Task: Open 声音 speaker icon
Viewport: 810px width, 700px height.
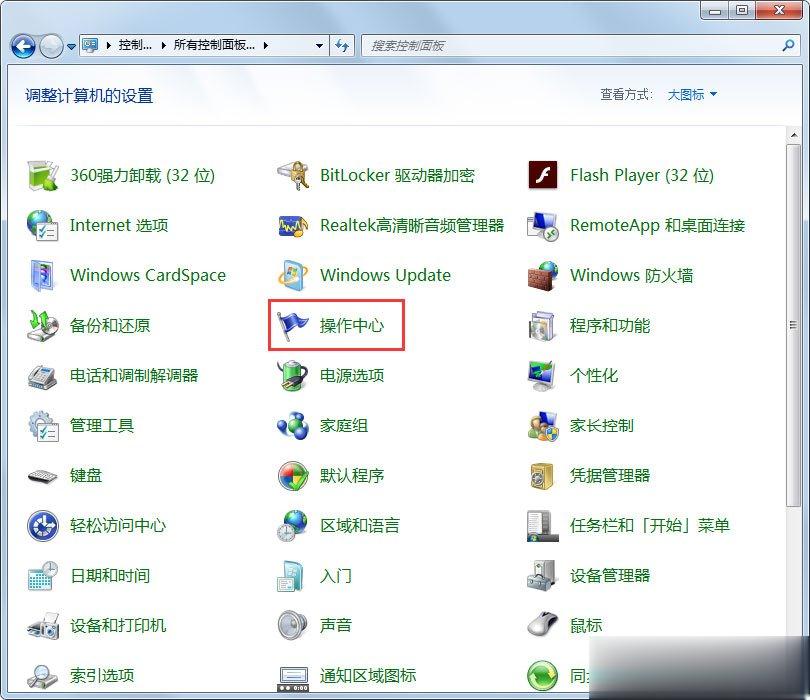Action: point(293,625)
